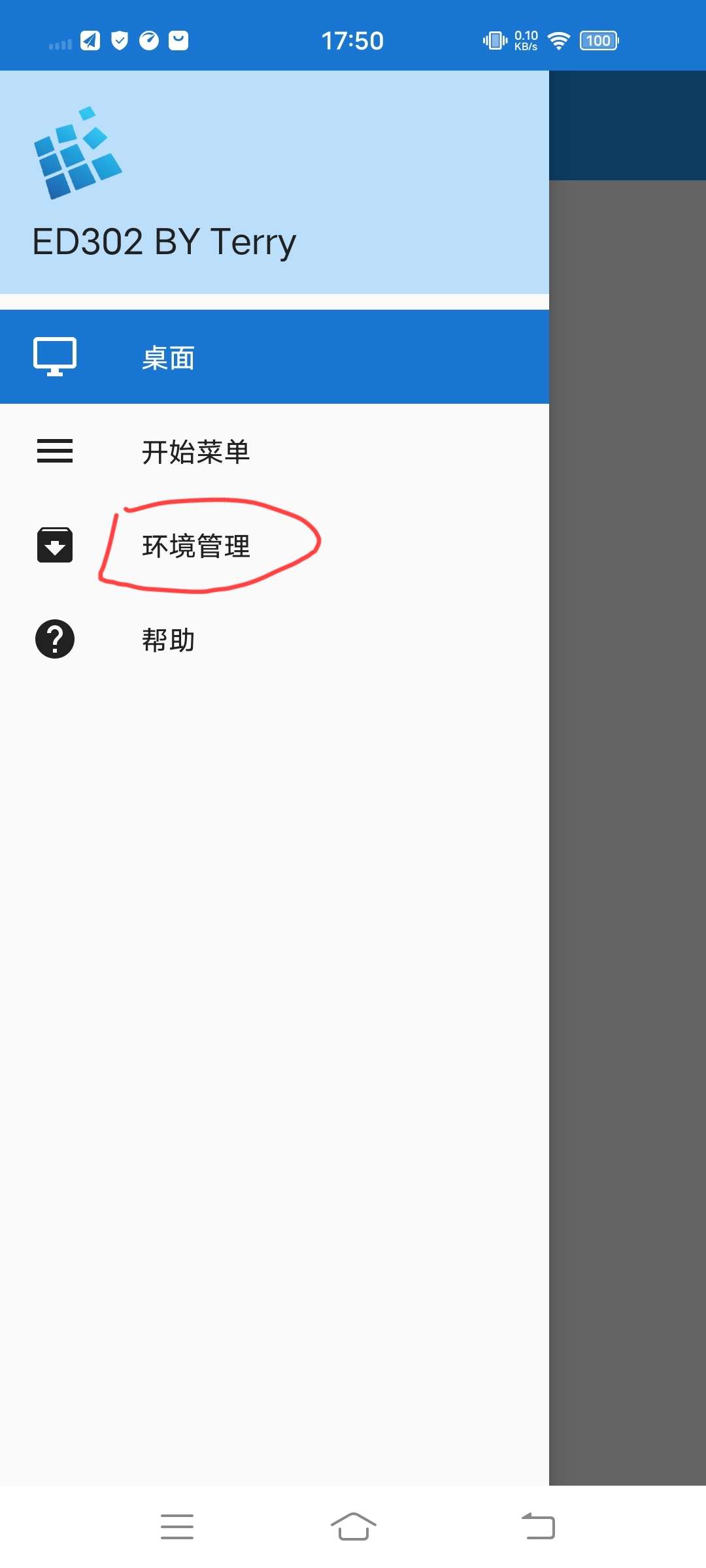Tap Android back navigation button
The height and width of the screenshot is (1568, 706).
pyautogui.click(x=538, y=1527)
